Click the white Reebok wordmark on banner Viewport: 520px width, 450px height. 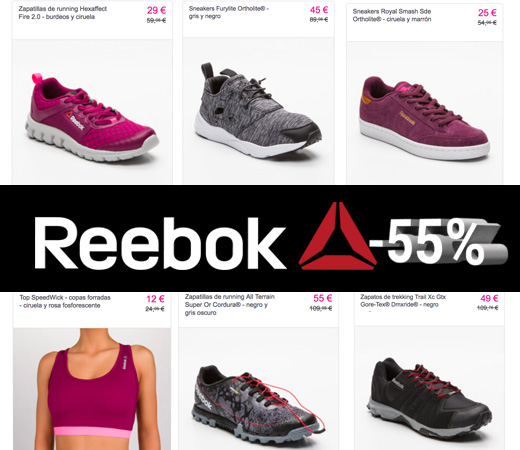(x=159, y=242)
